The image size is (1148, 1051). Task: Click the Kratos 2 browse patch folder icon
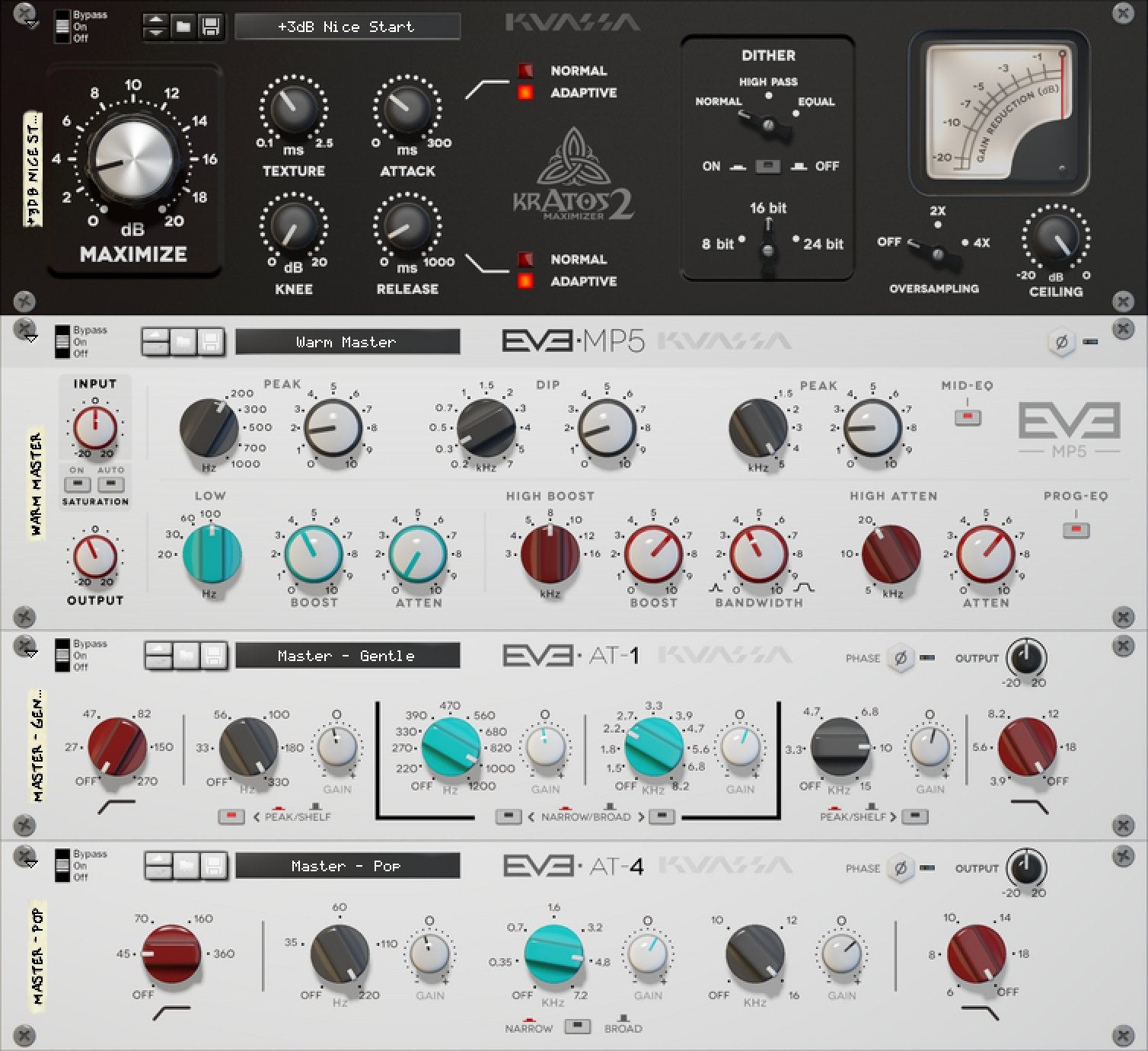(x=183, y=27)
